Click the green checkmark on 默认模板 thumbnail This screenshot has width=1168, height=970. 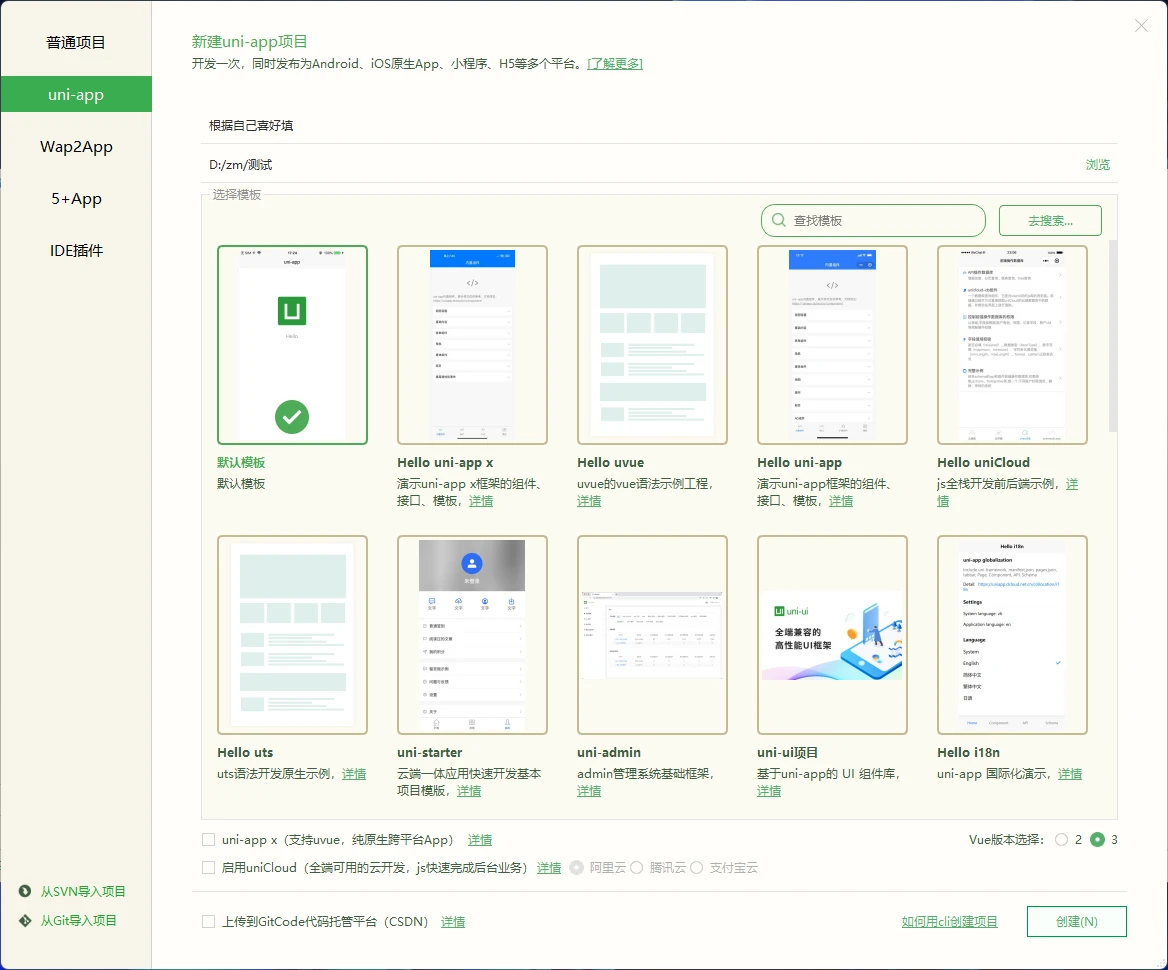pos(291,417)
